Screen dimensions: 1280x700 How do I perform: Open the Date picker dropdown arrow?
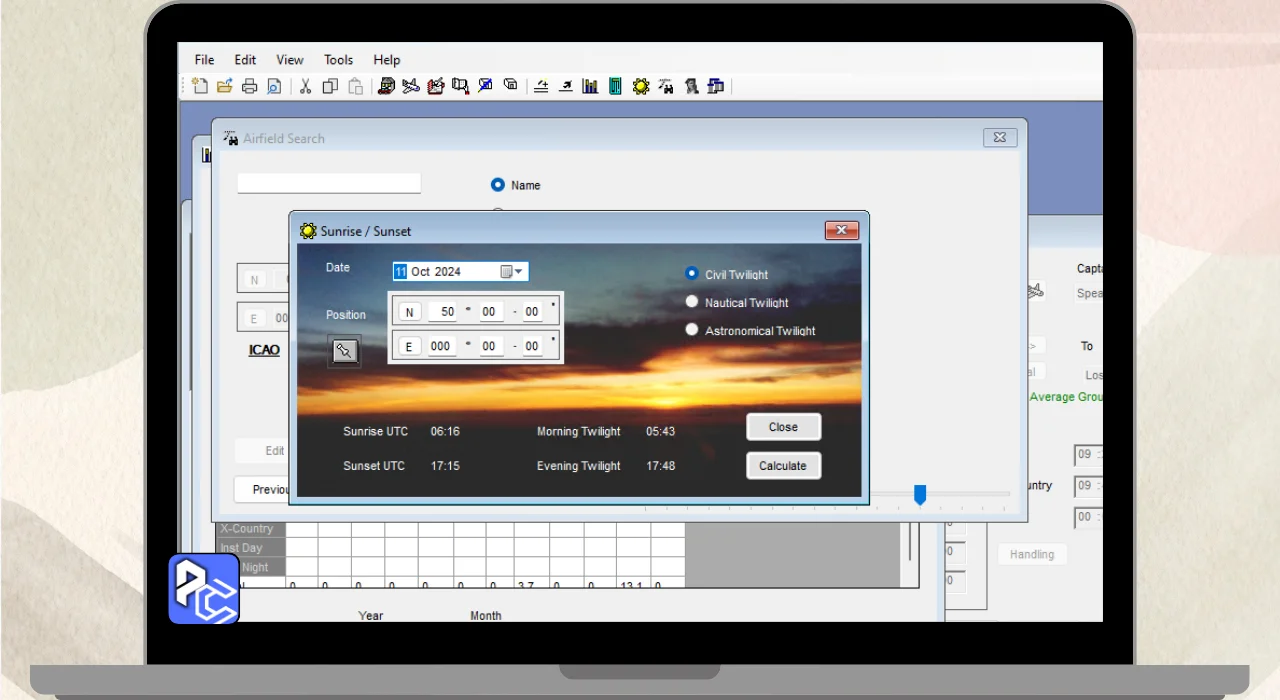click(518, 272)
